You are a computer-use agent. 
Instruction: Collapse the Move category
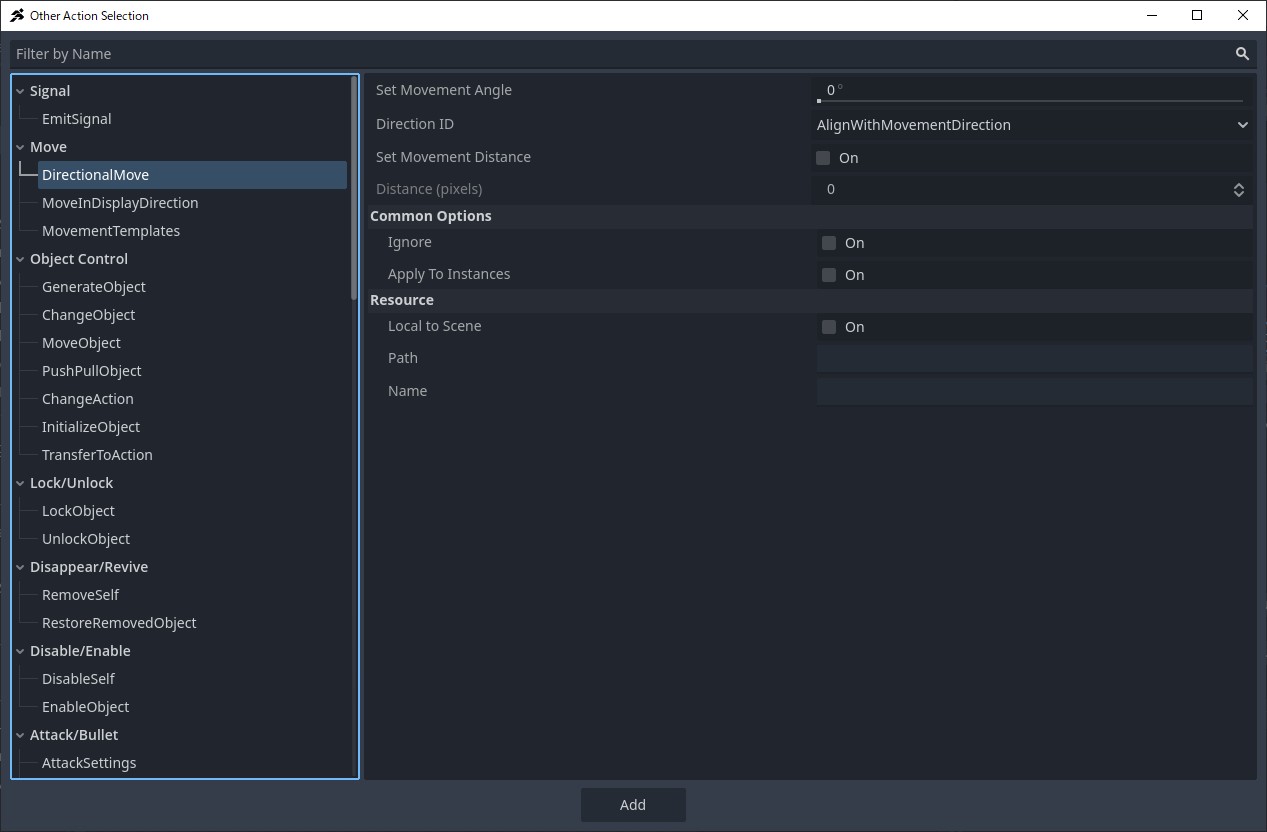20,147
